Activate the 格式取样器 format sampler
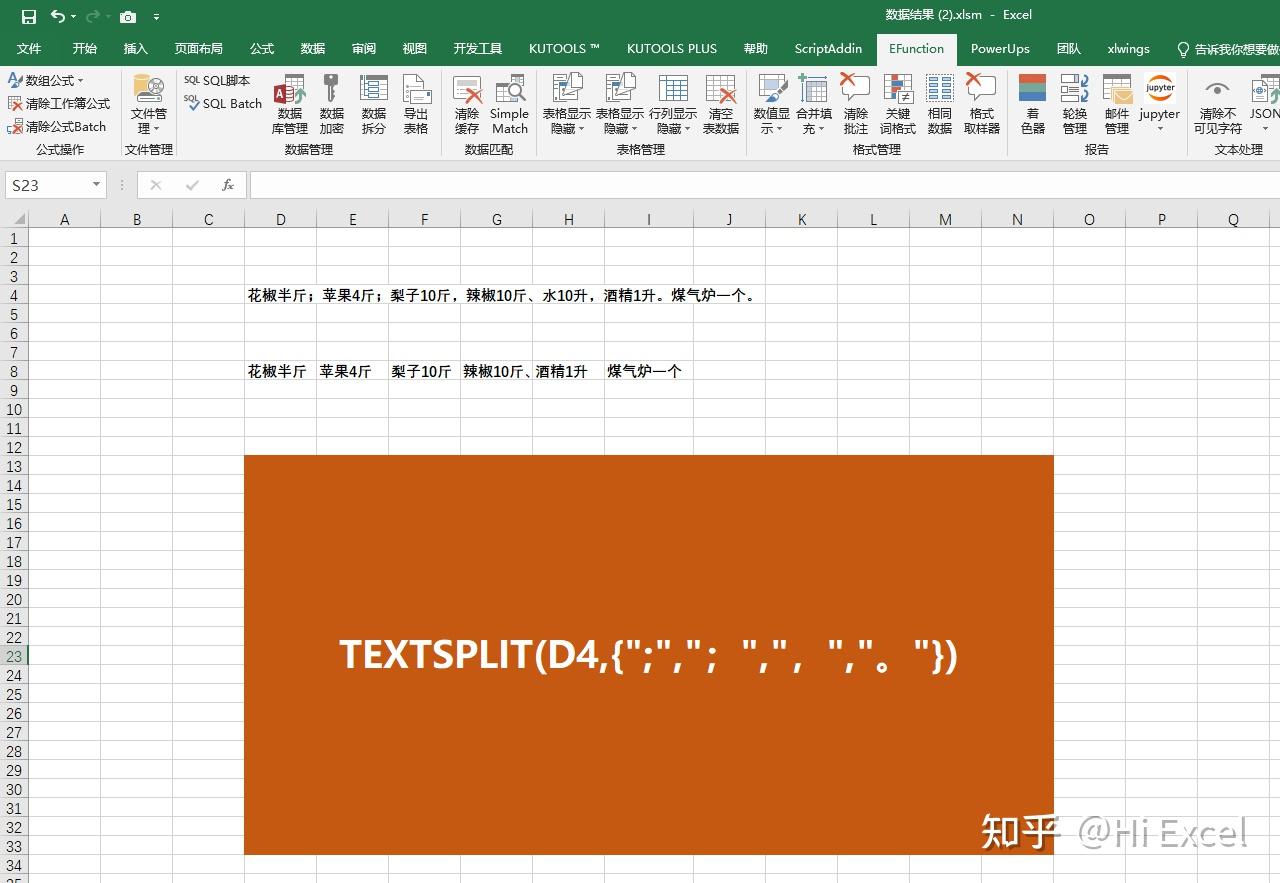Image resolution: width=1280 pixels, height=883 pixels. 981,103
